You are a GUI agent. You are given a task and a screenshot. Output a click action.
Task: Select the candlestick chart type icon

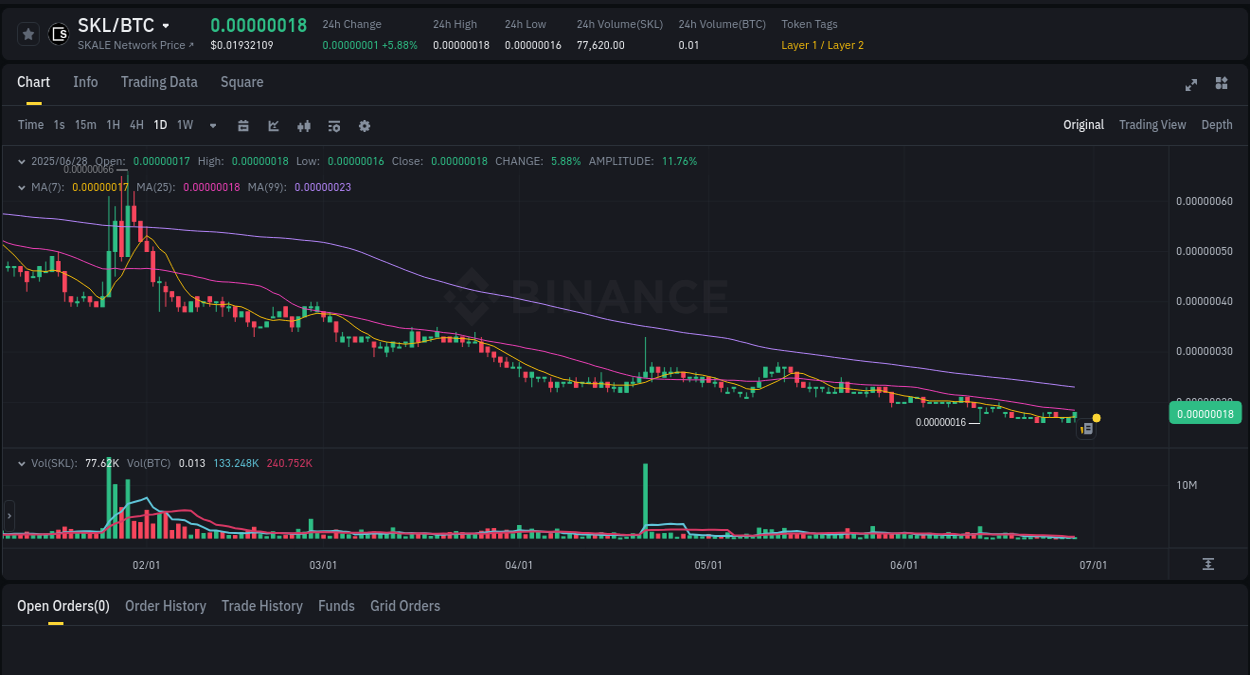303,125
